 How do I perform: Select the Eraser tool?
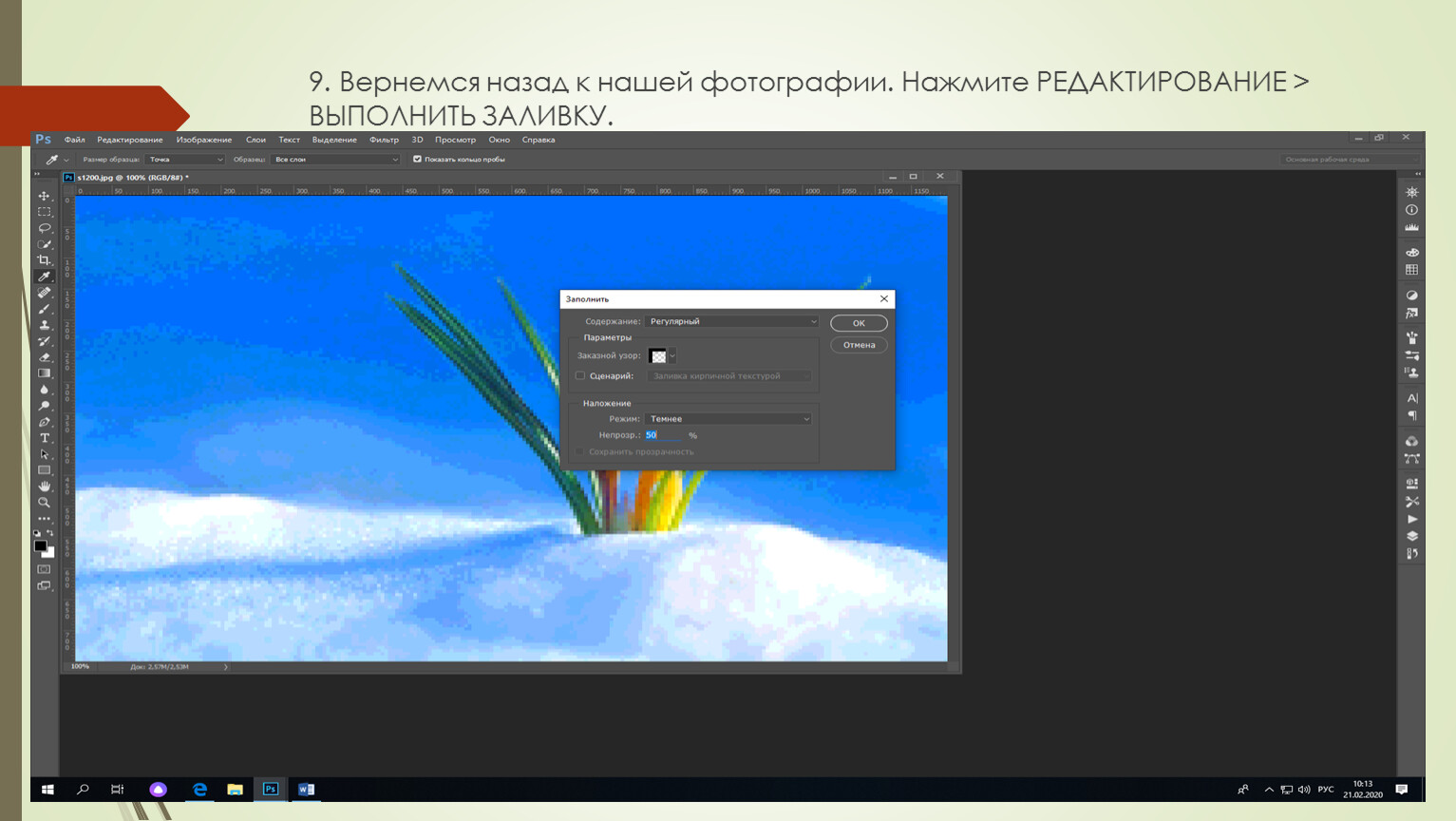pos(44,357)
